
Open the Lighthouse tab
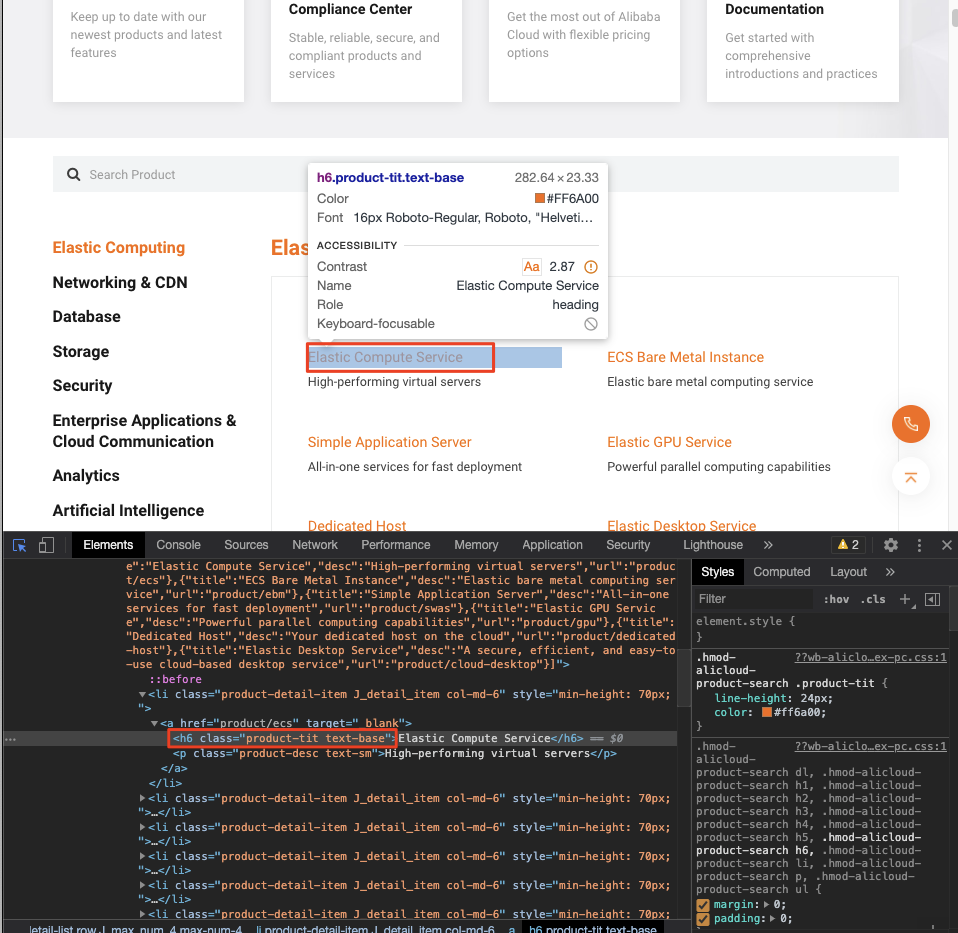(713, 545)
